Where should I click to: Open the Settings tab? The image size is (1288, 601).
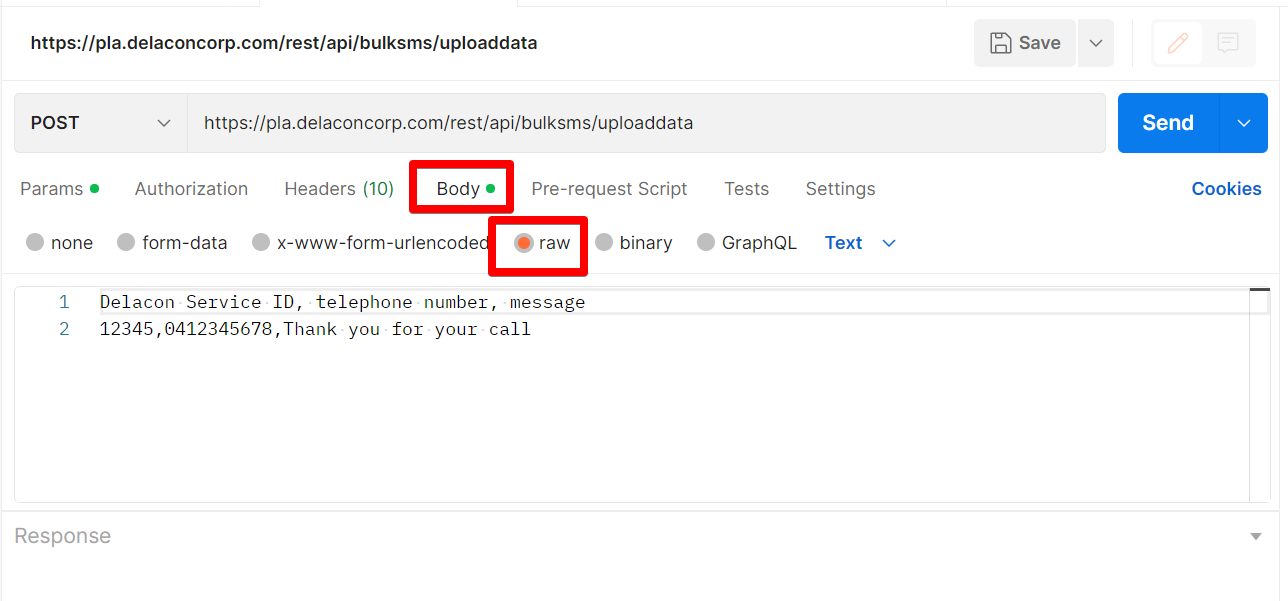(x=840, y=189)
